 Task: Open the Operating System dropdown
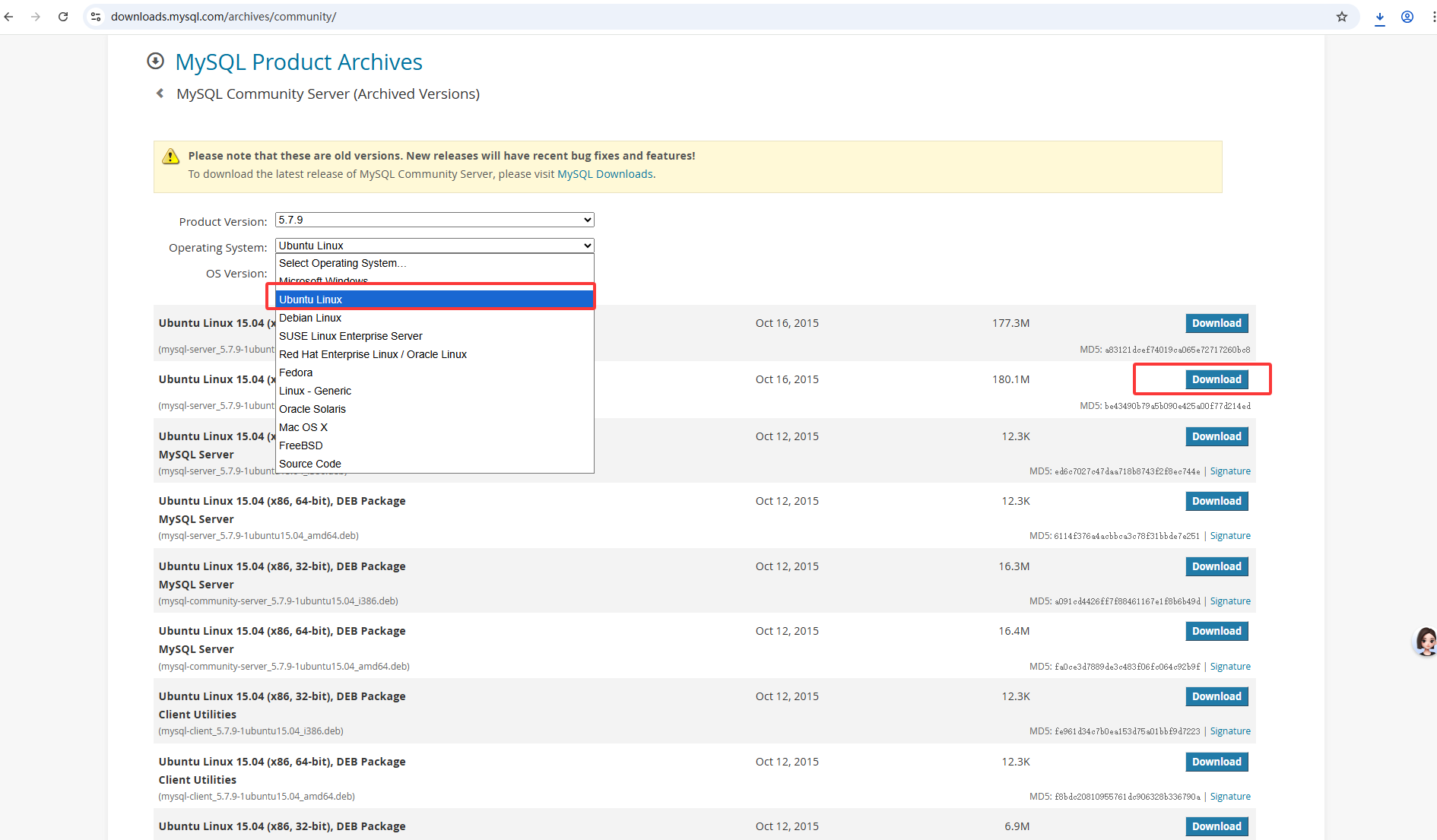pyautogui.click(x=435, y=246)
